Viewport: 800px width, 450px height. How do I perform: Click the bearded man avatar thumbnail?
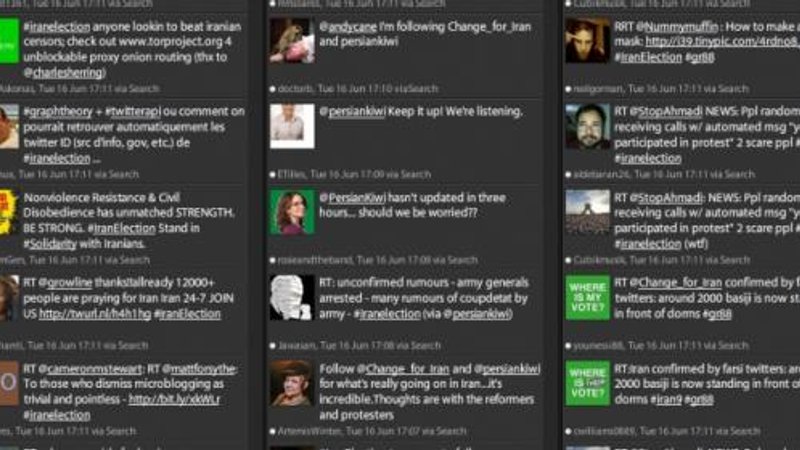tap(587, 126)
